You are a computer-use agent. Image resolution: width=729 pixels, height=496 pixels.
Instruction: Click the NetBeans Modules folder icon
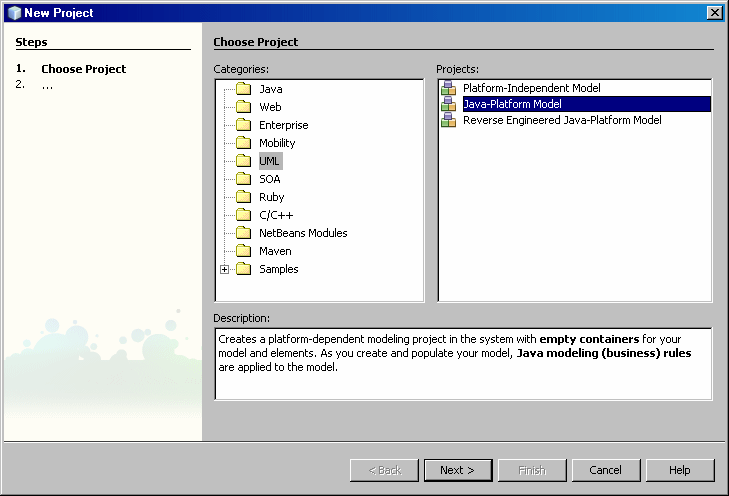[x=243, y=232]
